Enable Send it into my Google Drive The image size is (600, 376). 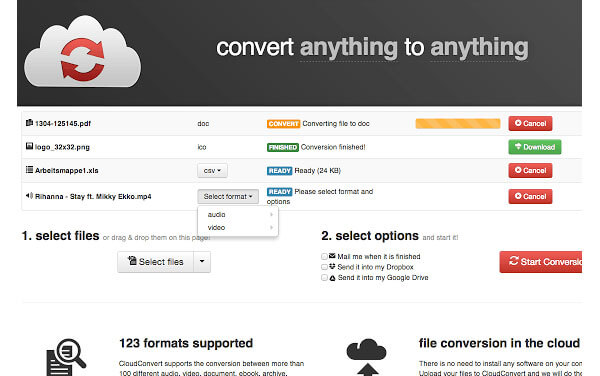click(x=324, y=278)
